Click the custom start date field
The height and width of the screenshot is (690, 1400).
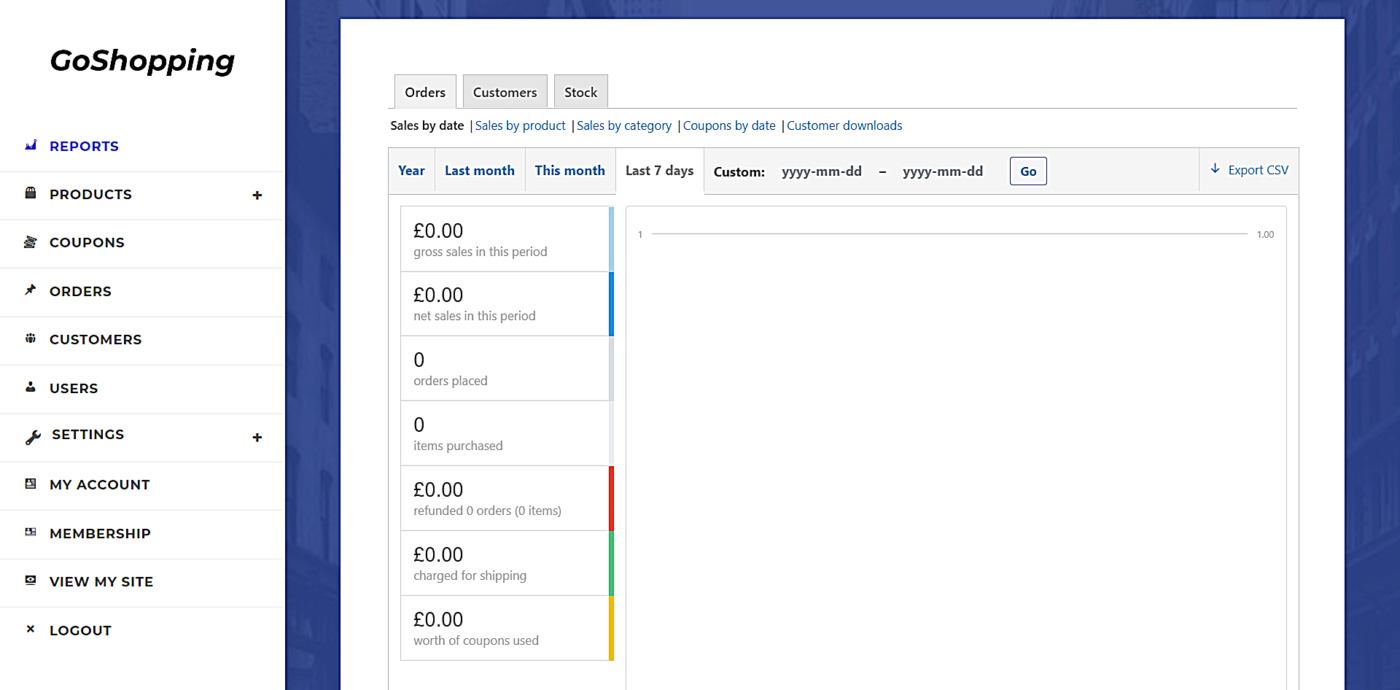point(822,171)
